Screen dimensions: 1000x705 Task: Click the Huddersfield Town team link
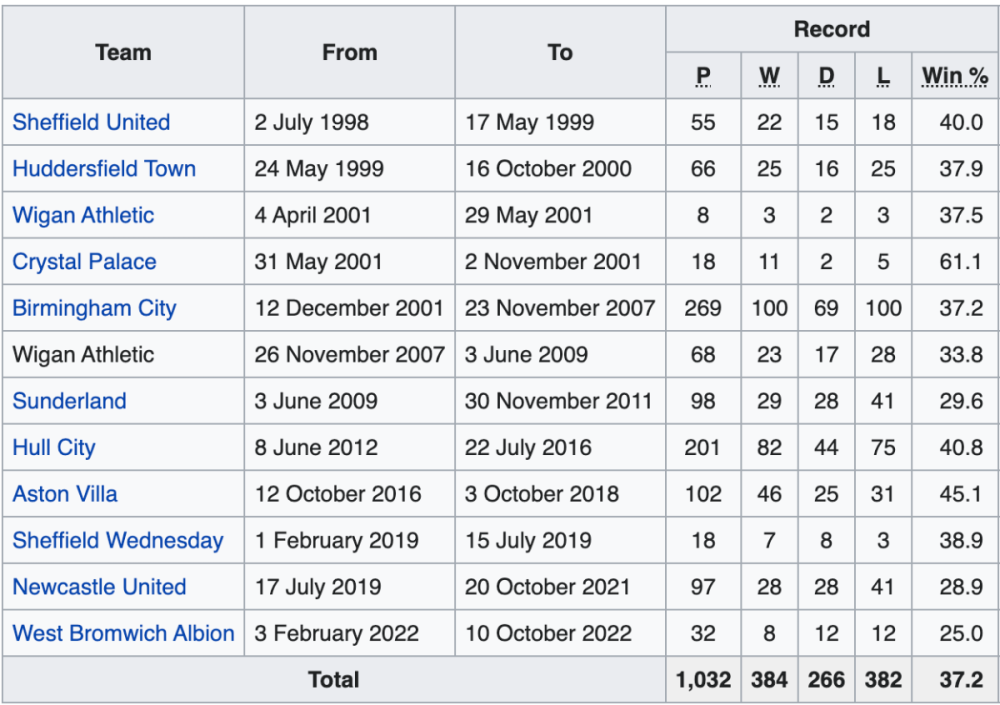(104, 169)
